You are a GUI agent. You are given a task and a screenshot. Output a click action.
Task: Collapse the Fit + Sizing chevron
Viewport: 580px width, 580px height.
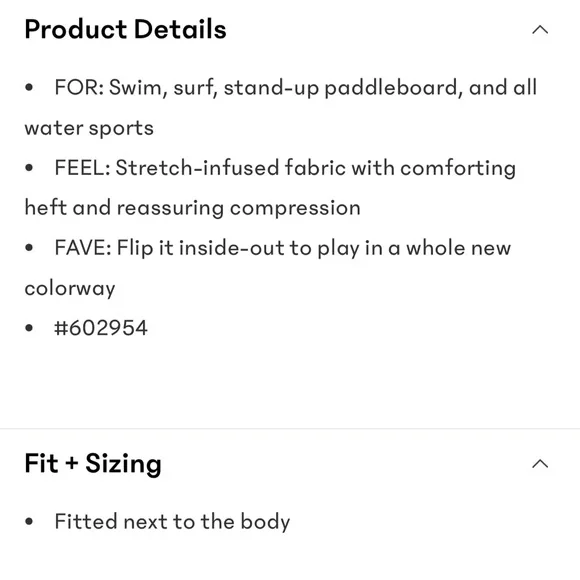(540, 463)
